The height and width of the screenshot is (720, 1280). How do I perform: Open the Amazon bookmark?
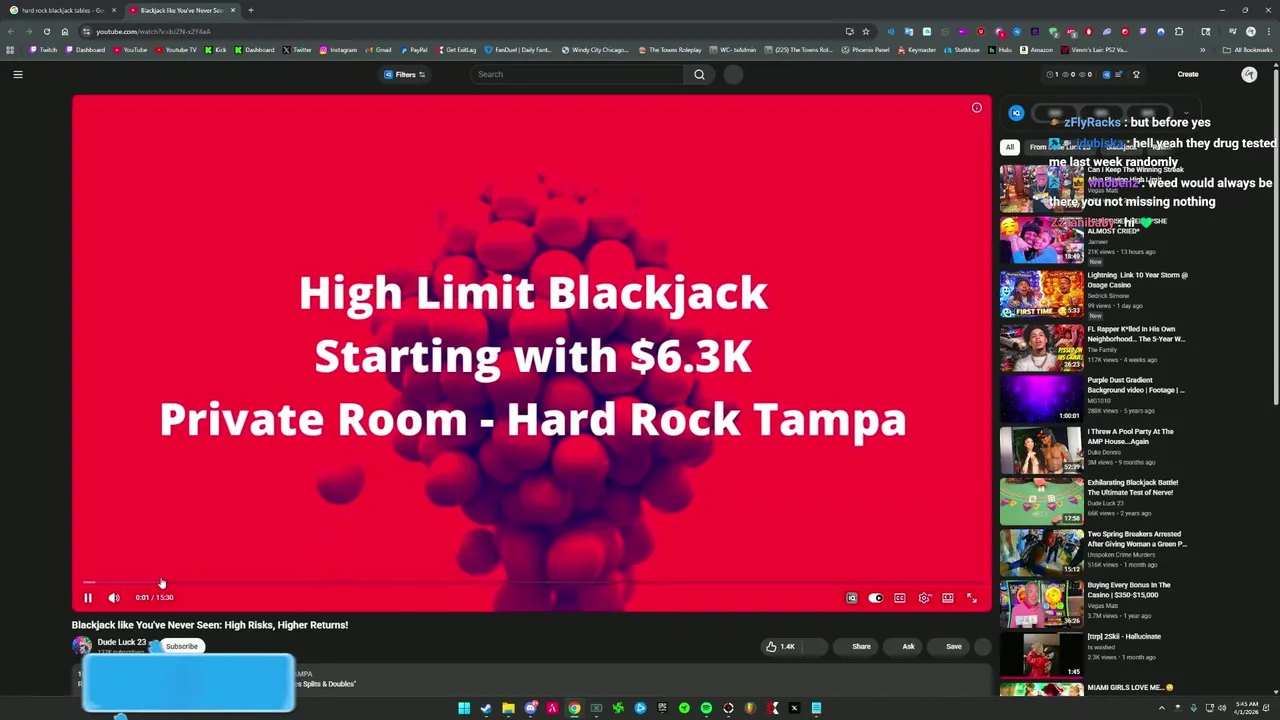(1036, 50)
